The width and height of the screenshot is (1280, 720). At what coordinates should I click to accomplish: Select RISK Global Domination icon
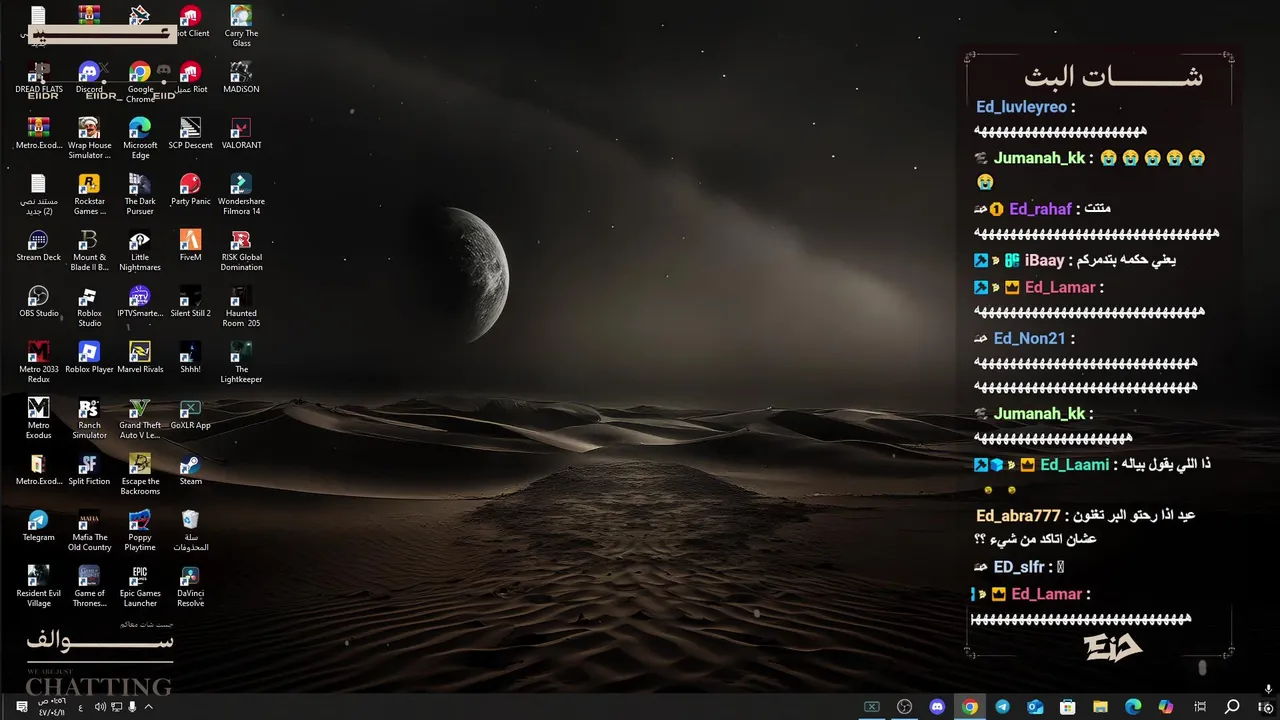241,251
